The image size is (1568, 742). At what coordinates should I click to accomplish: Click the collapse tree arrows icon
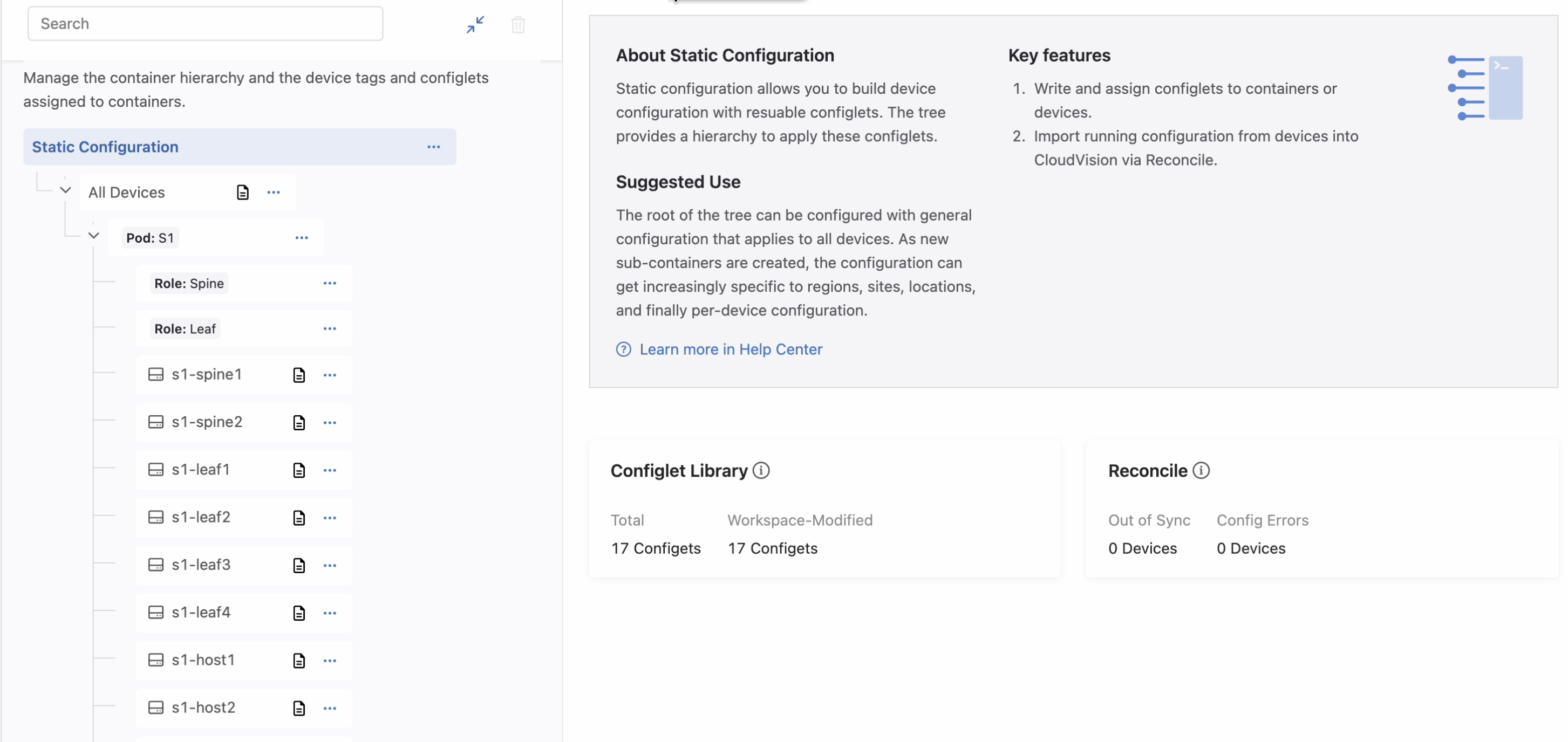(475, 24)
